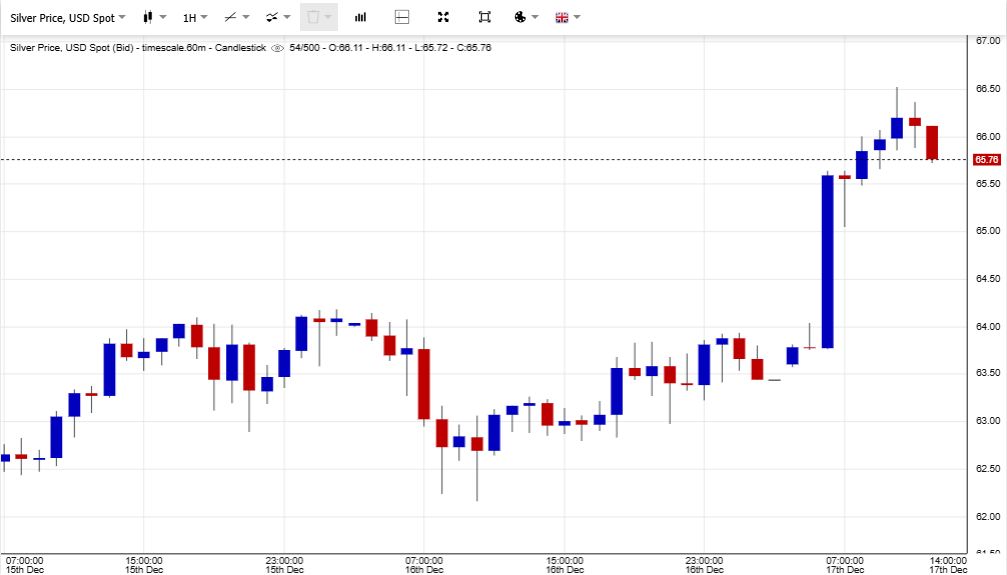Image resolution: width=1007 pixels, height=575 pixels.
Task: Toggle the series visibility eye icon
Action: pos(277,48)
